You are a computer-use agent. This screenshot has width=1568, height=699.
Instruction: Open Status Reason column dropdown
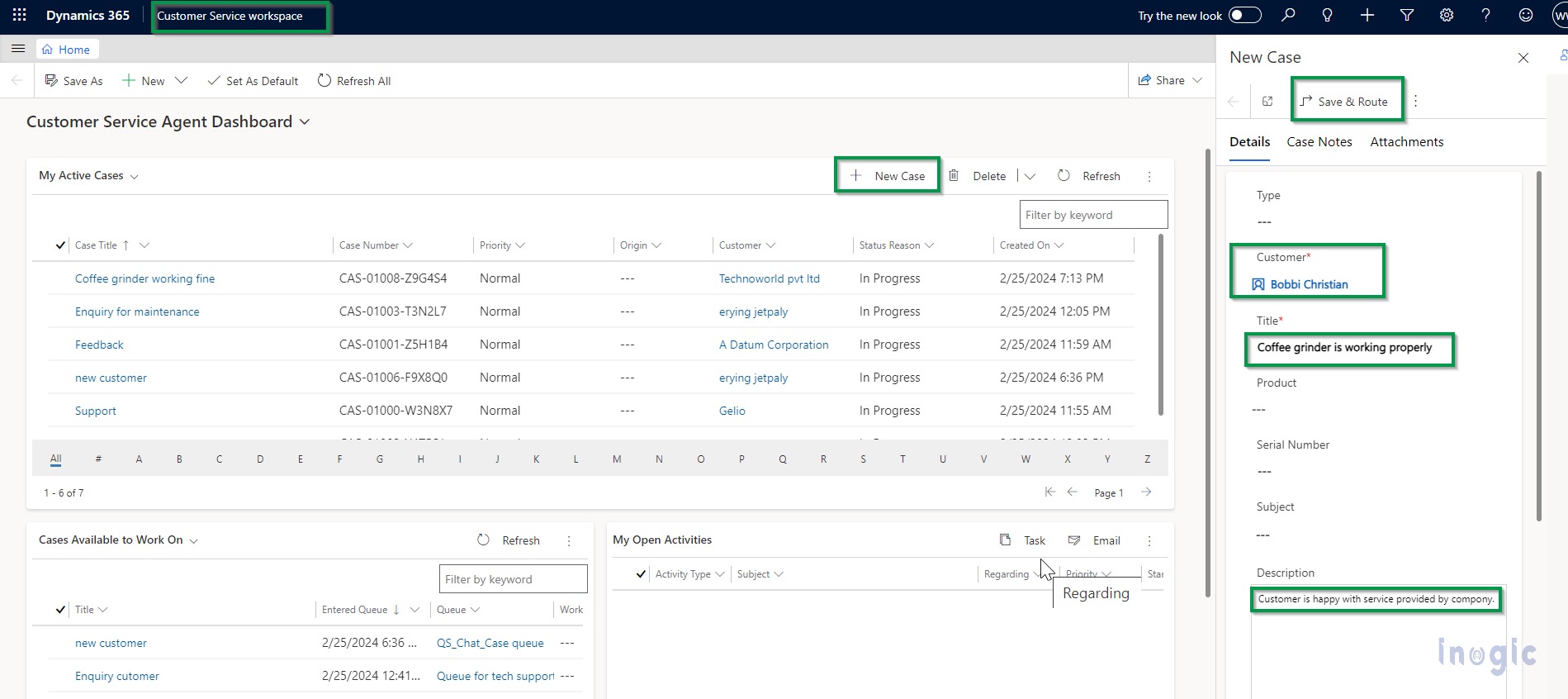[929, 245]
